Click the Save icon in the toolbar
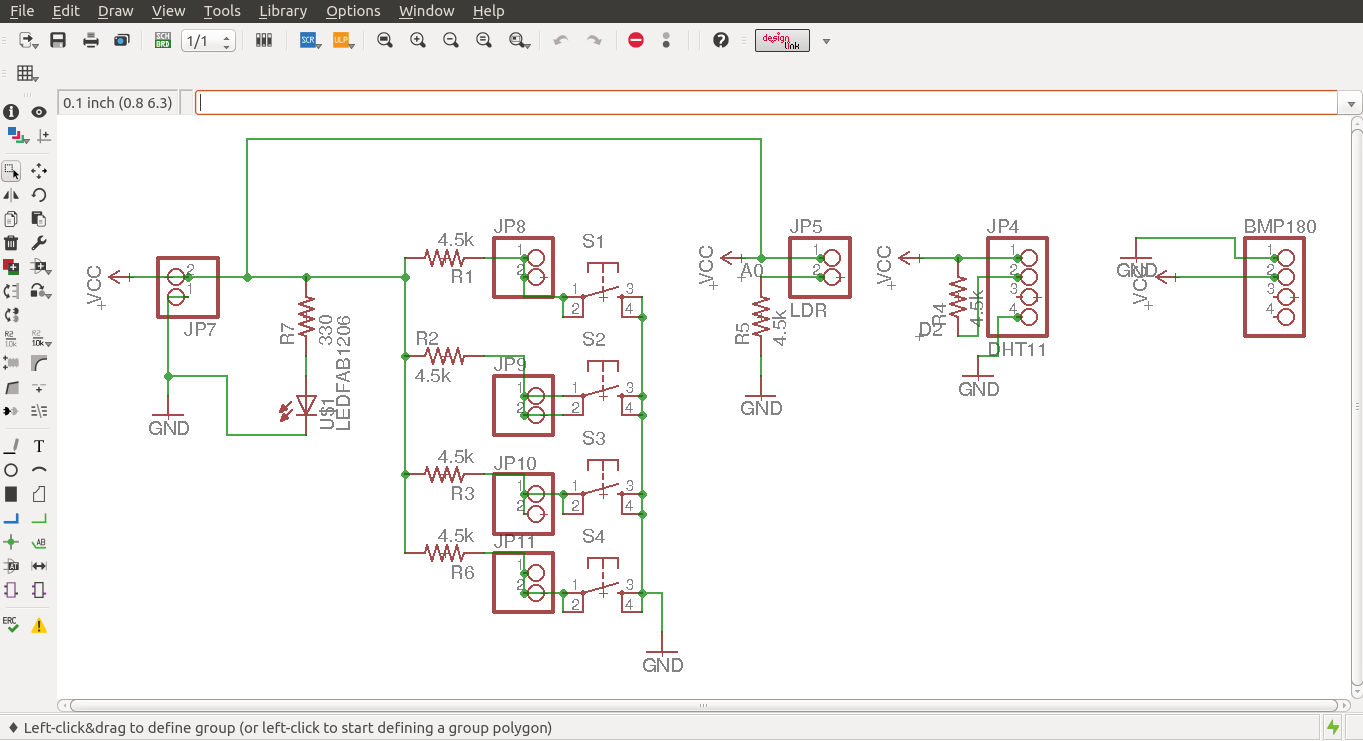Viewport: 1363px width, 741px height. tap(58, 41)
